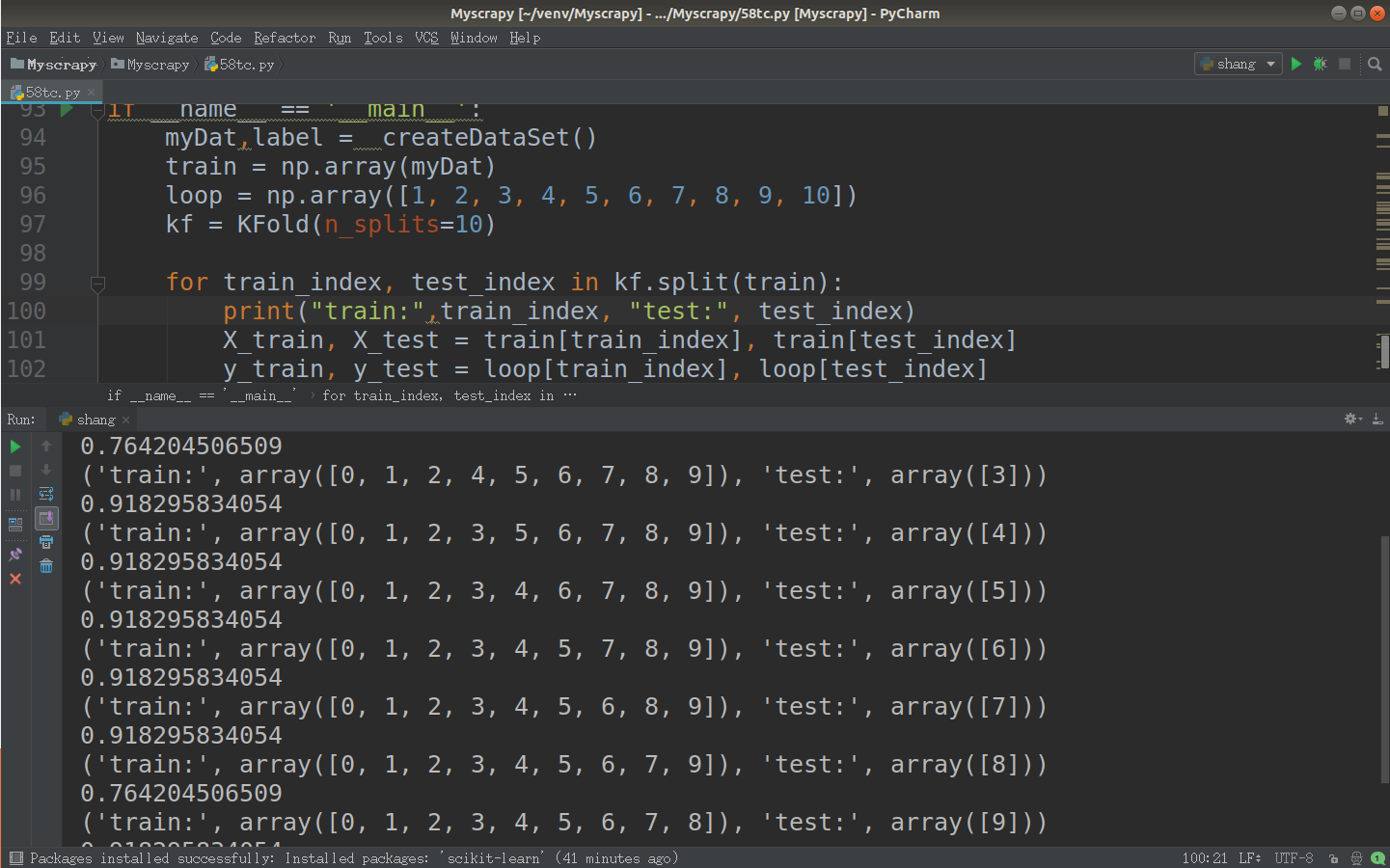Click the red X close icon in Run panel
The width and height of the screenshot is (1390, 868).
point(15,579)
